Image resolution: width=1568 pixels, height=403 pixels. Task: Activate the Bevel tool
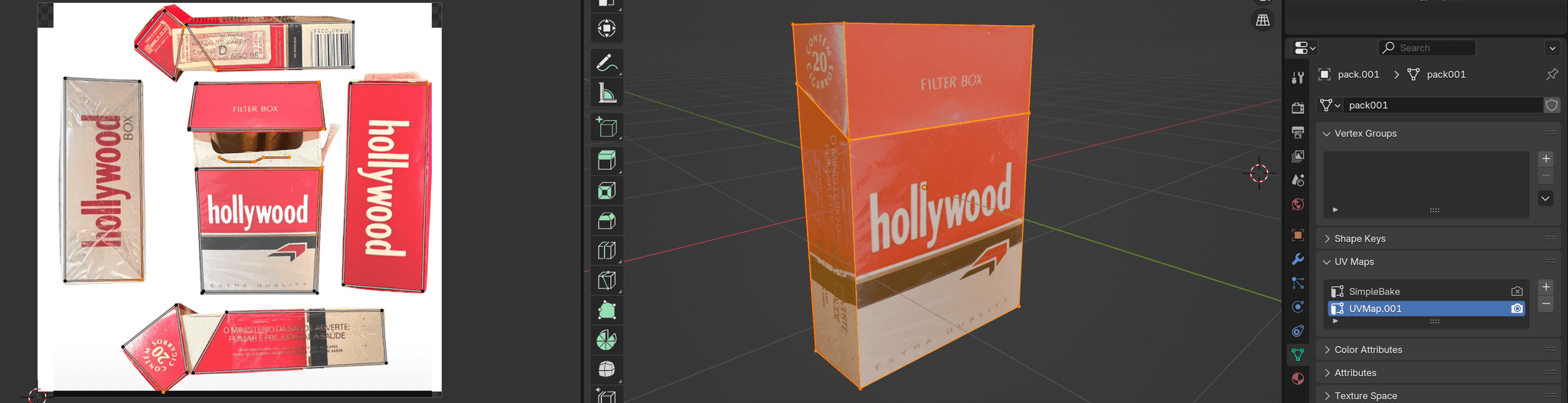(x=606, y=221)
